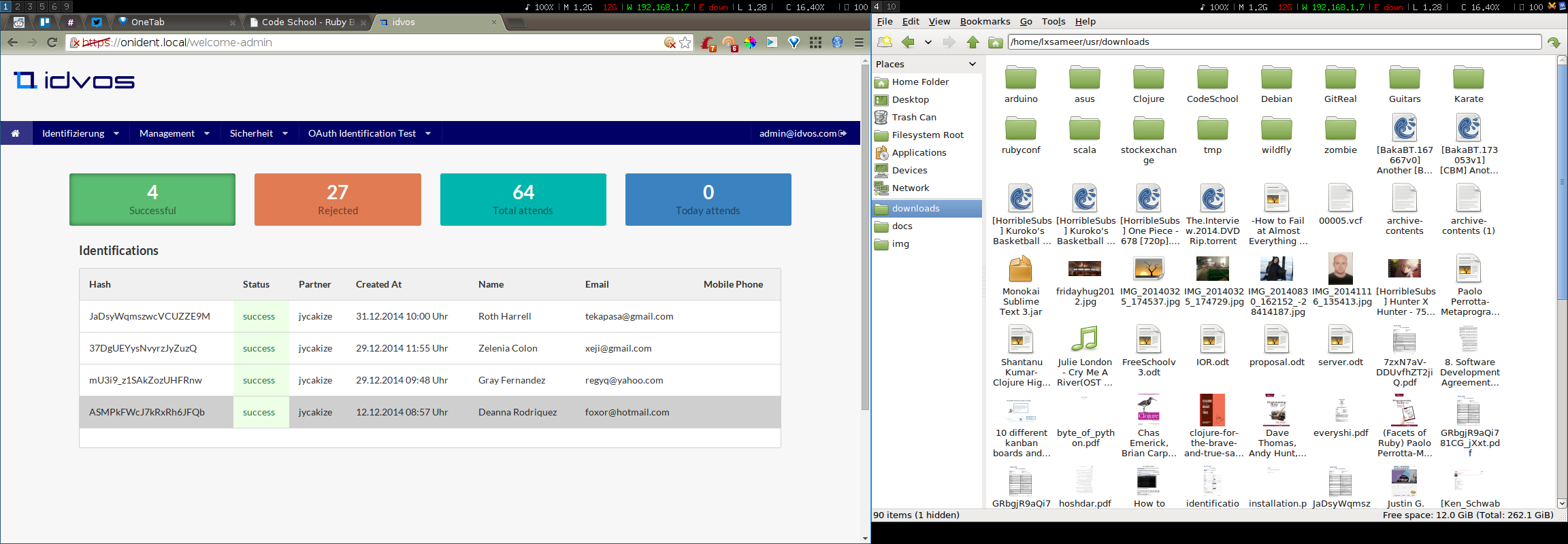Go back in the file manager toolbar

point(908,42)
